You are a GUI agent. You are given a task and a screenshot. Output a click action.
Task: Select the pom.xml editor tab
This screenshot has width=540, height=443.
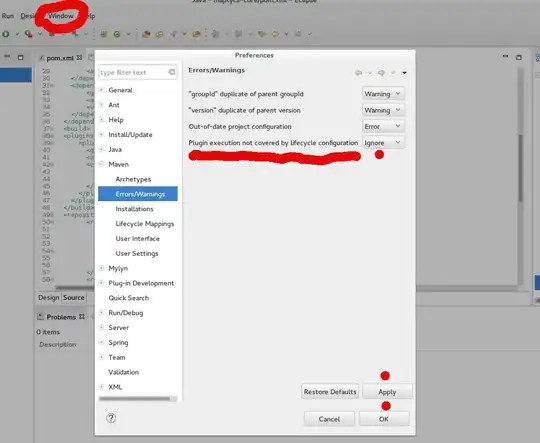[60, 58]
